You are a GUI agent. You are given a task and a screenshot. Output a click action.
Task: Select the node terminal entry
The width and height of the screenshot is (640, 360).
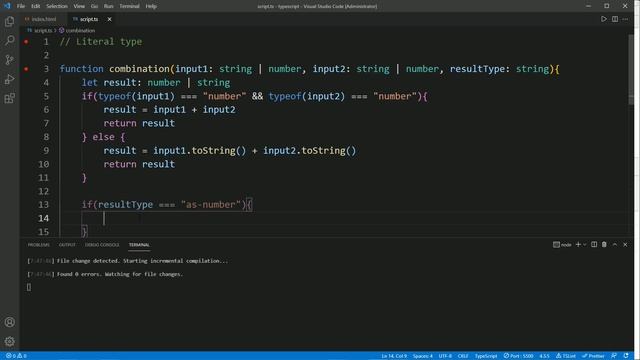(562, 244)
